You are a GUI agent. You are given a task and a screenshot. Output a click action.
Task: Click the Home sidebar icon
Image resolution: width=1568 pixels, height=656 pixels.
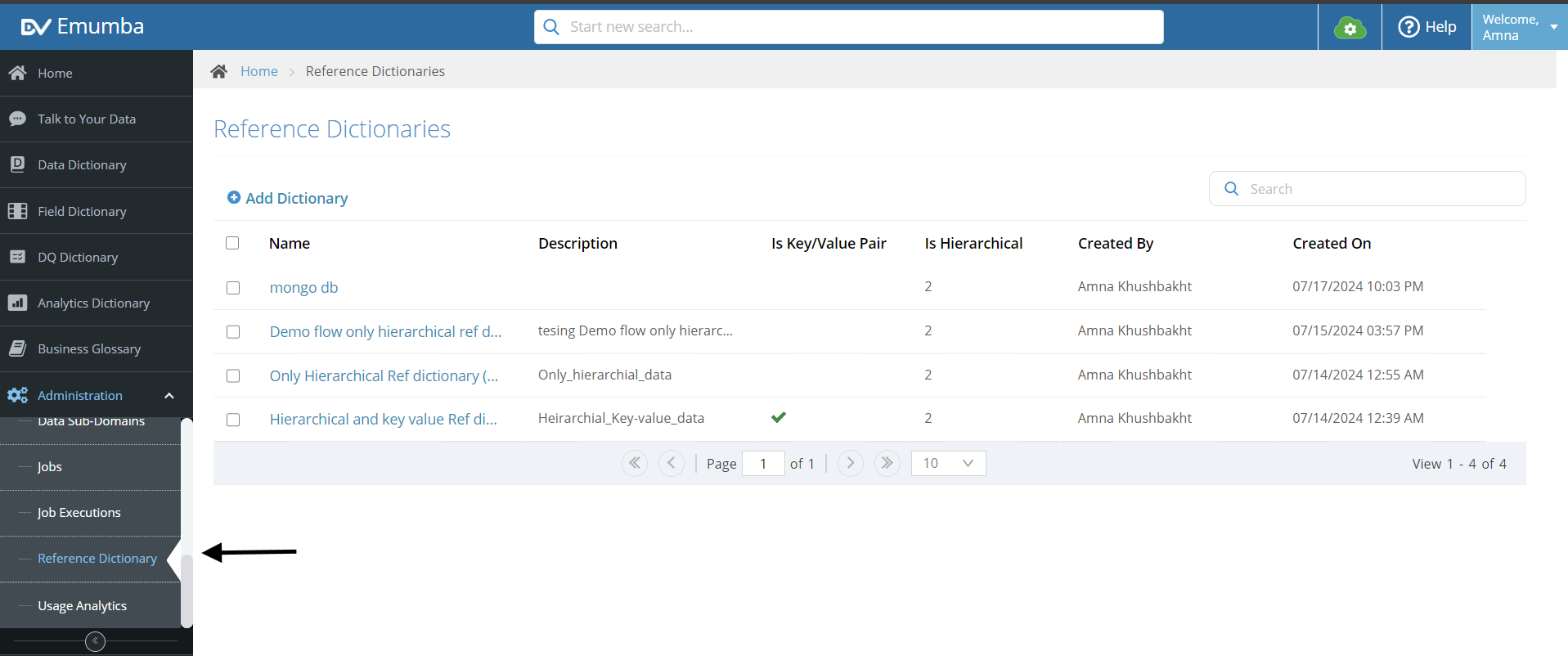click(x=17, y=73)
